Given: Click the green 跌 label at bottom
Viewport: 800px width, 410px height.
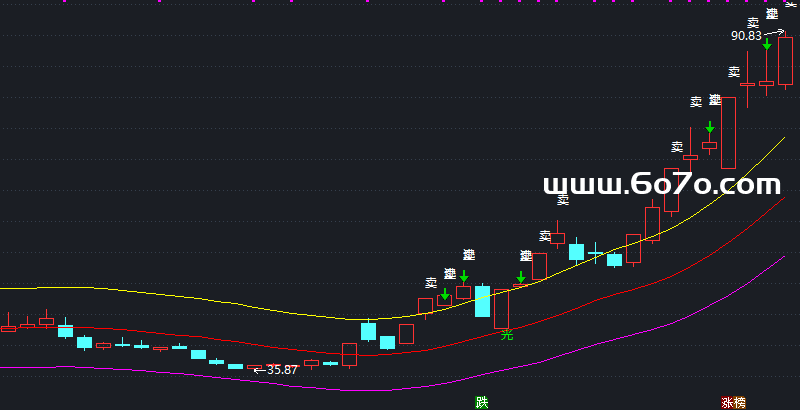Looking at the screenshot, I should [x=482, y=402].
